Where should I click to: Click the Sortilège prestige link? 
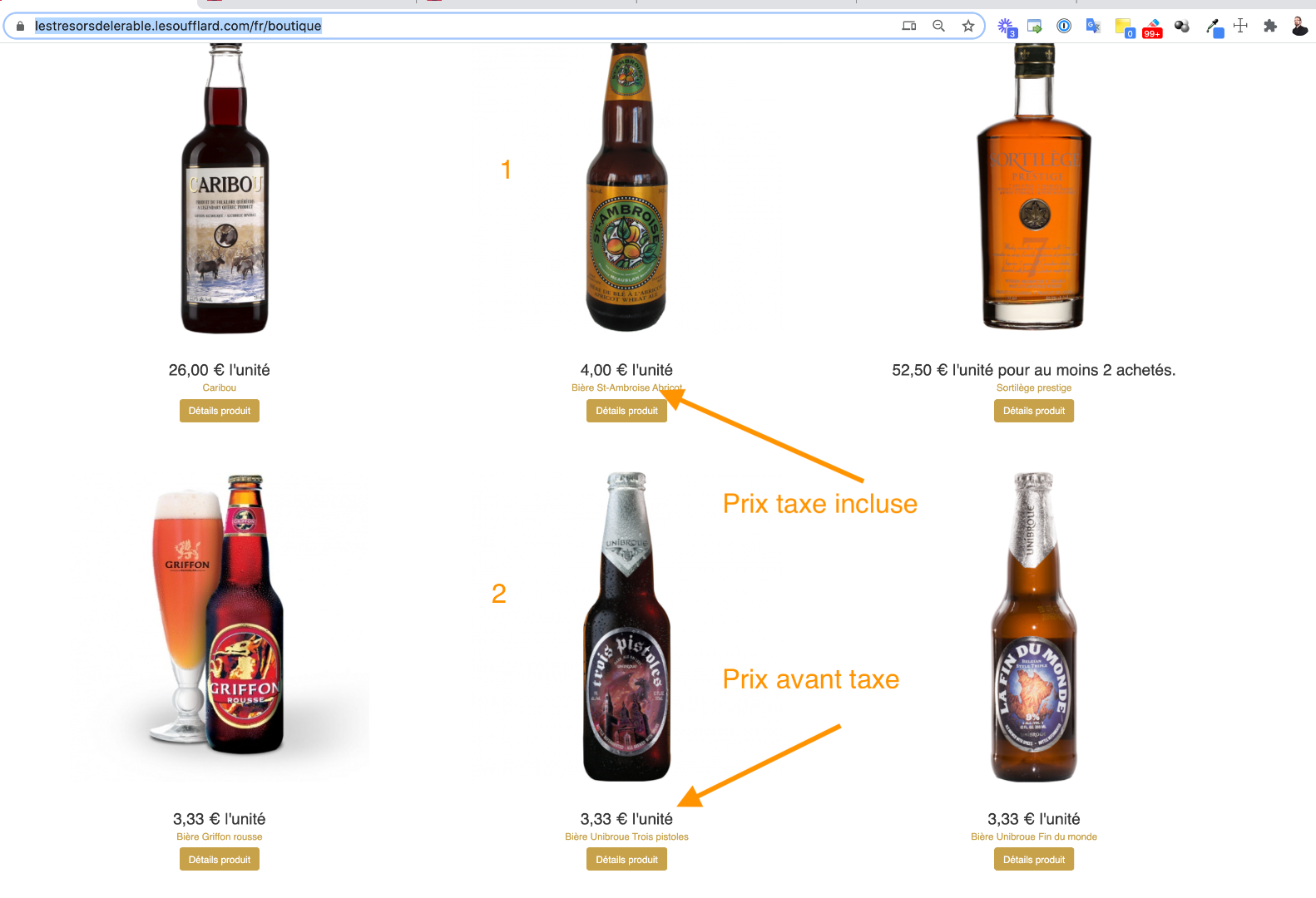point(1034,387)
